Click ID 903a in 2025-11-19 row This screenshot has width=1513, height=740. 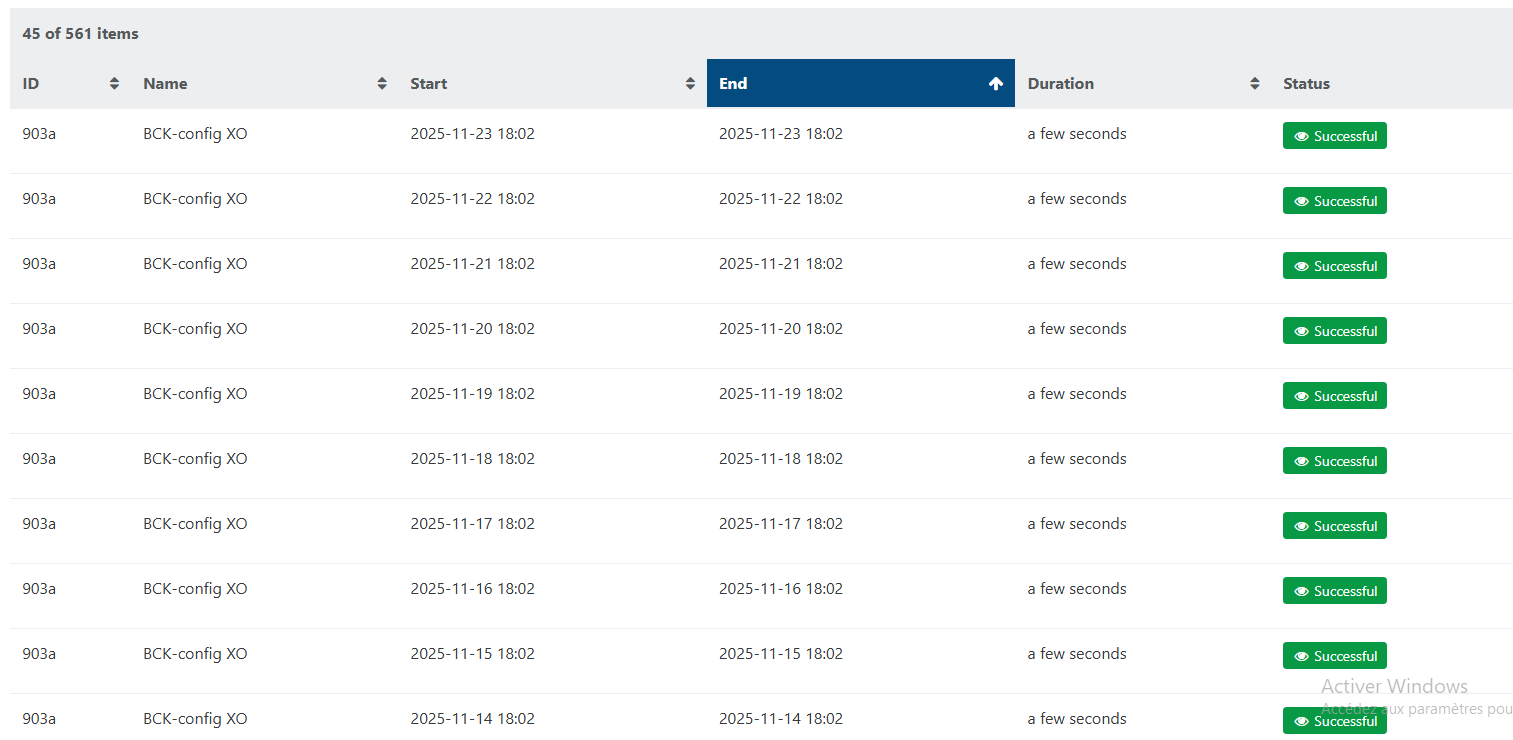point(39,394)
